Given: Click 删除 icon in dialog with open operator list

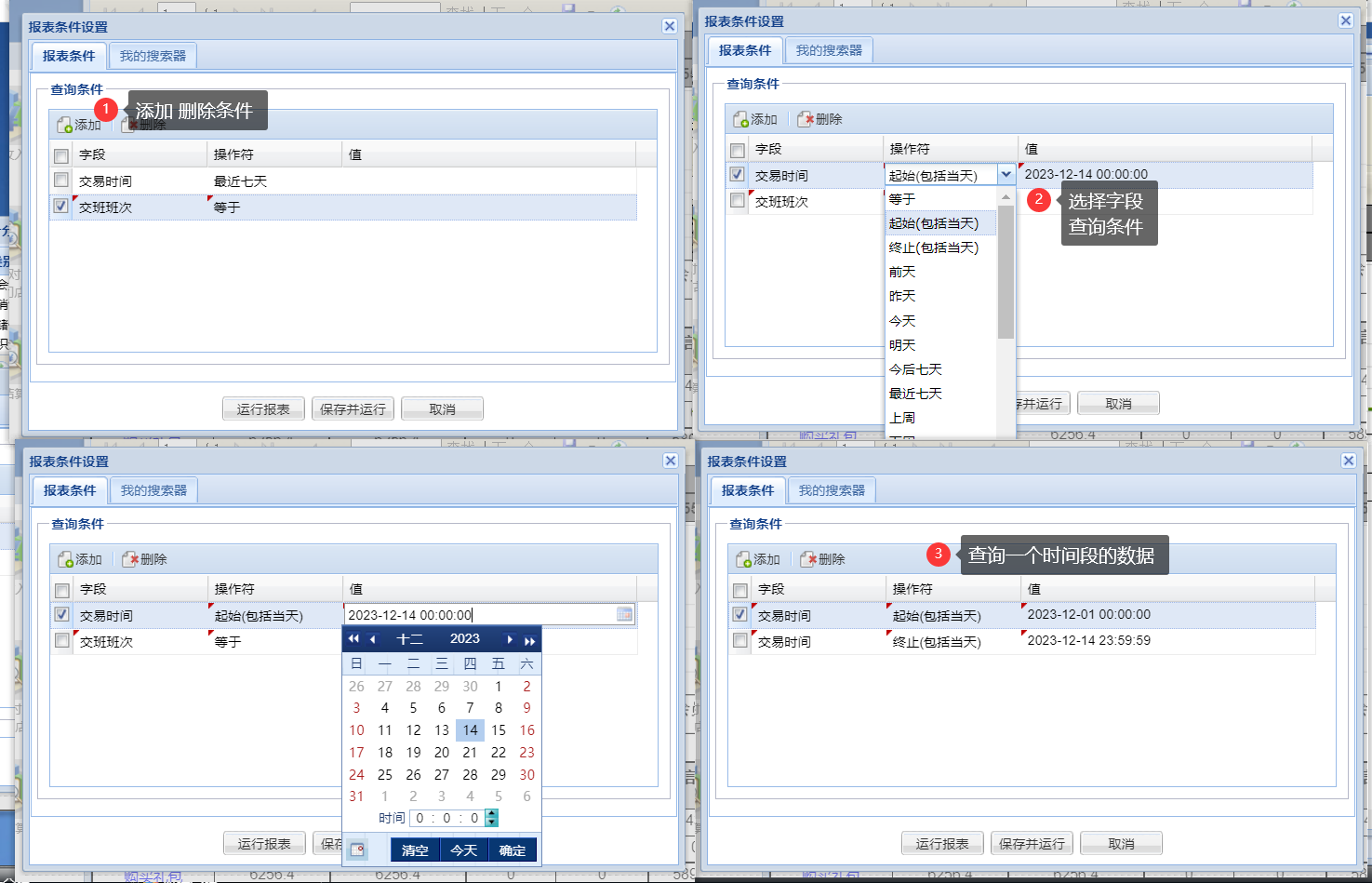Looking at the screenshot, I should 806,119.
